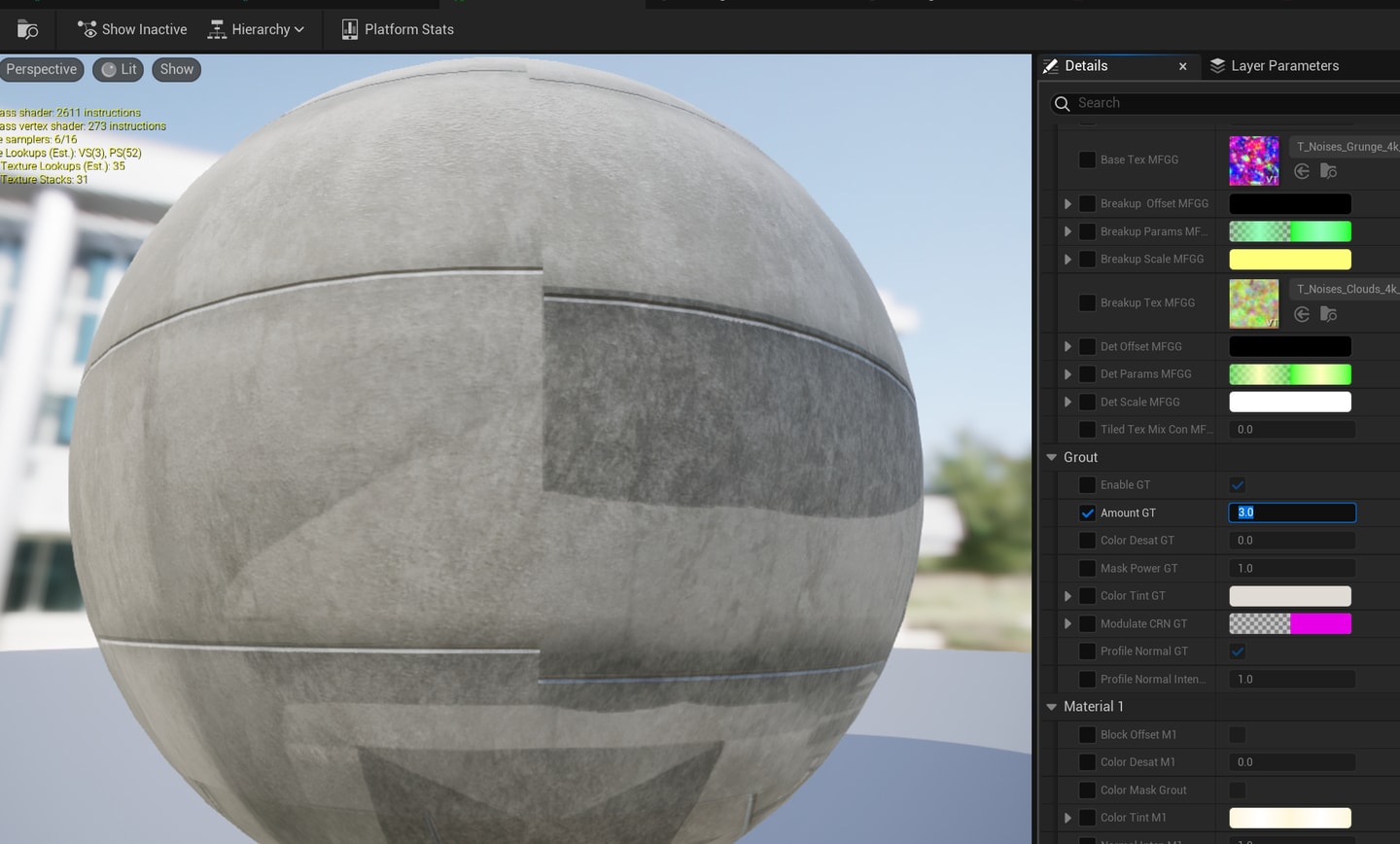The height and width of the screenshot is (844, 1400).
Task: Click the Profile Normal Inten value field
Action: point(1292,679)
